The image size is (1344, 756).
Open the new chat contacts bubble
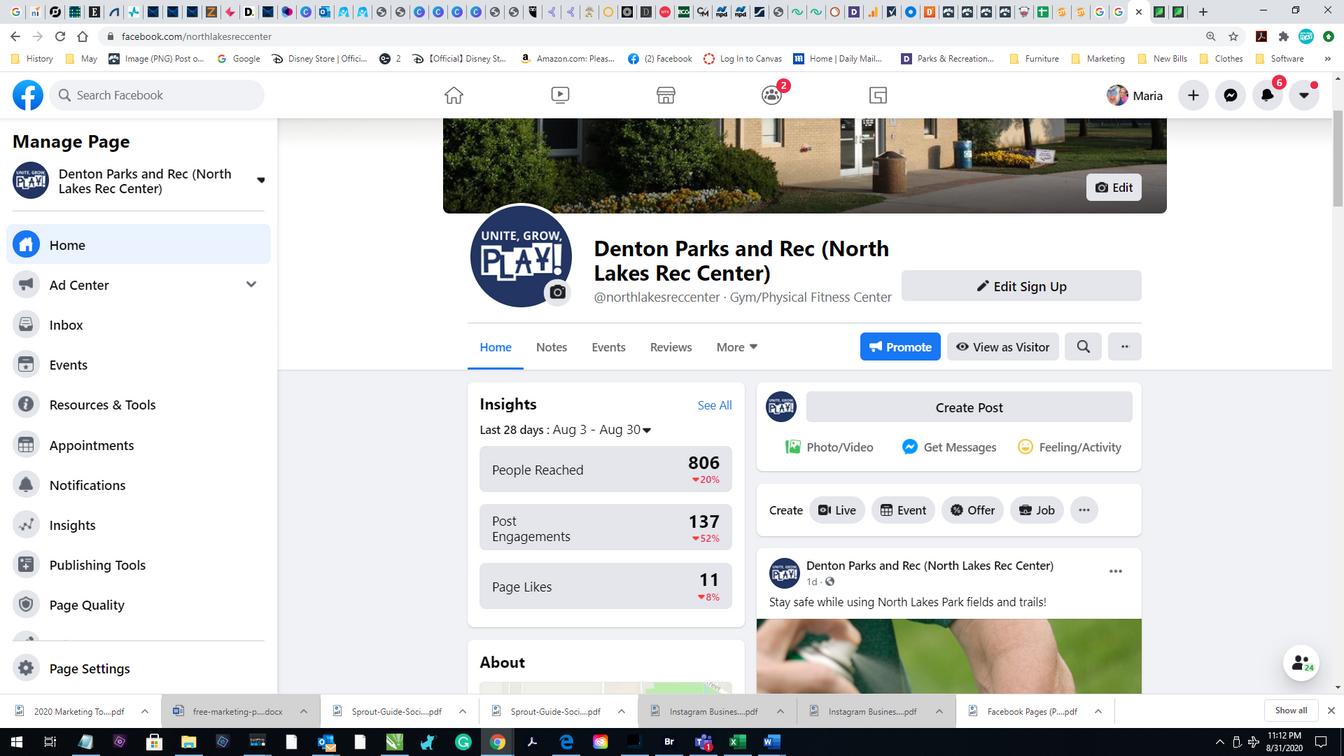1301,663
